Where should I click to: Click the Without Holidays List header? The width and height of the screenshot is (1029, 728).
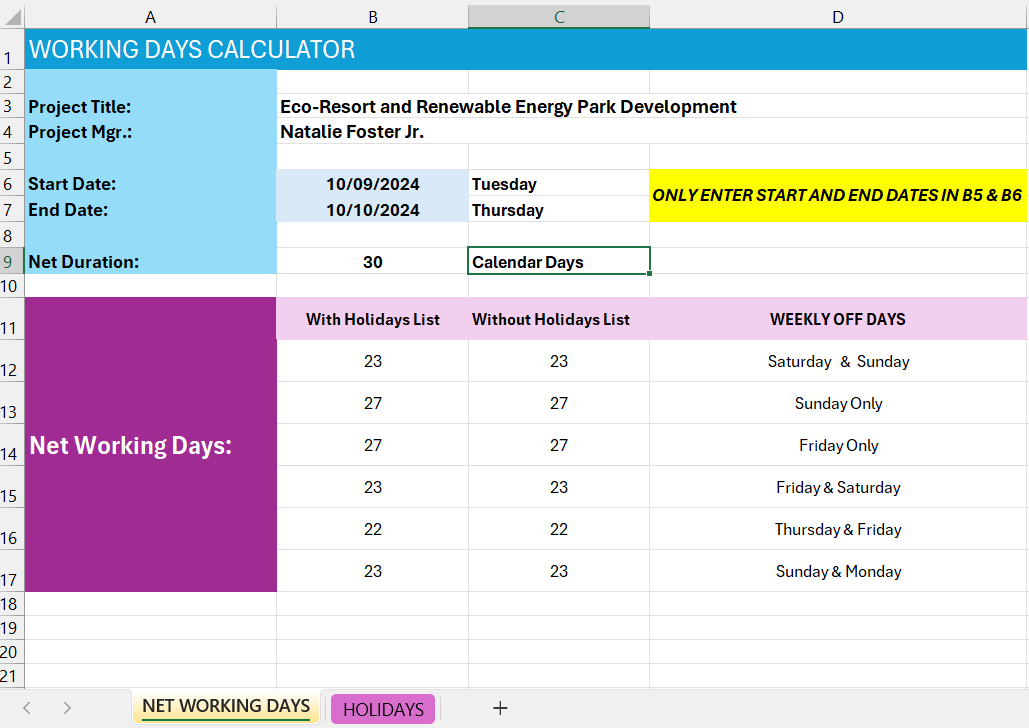(x=559, y=319)
